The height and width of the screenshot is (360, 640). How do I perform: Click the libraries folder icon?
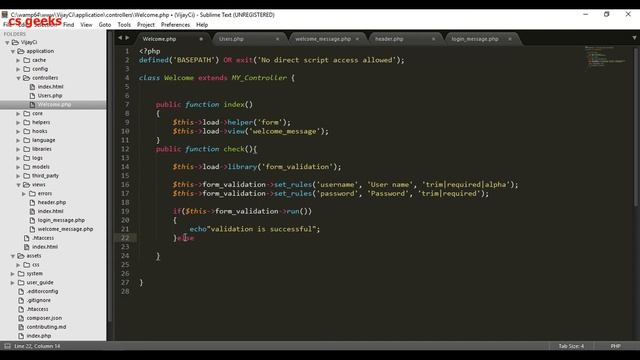(27, 149)
